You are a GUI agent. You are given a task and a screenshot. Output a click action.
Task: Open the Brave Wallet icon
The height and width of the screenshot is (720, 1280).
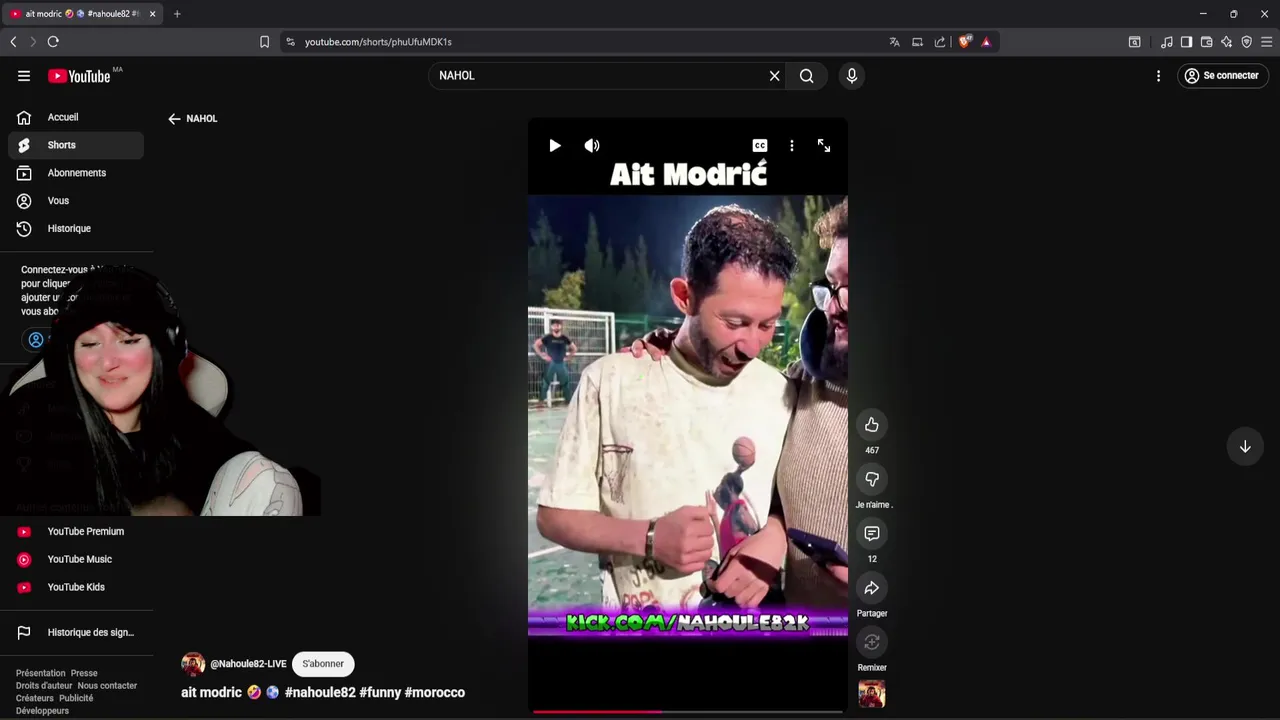(x=1206, y=42)
